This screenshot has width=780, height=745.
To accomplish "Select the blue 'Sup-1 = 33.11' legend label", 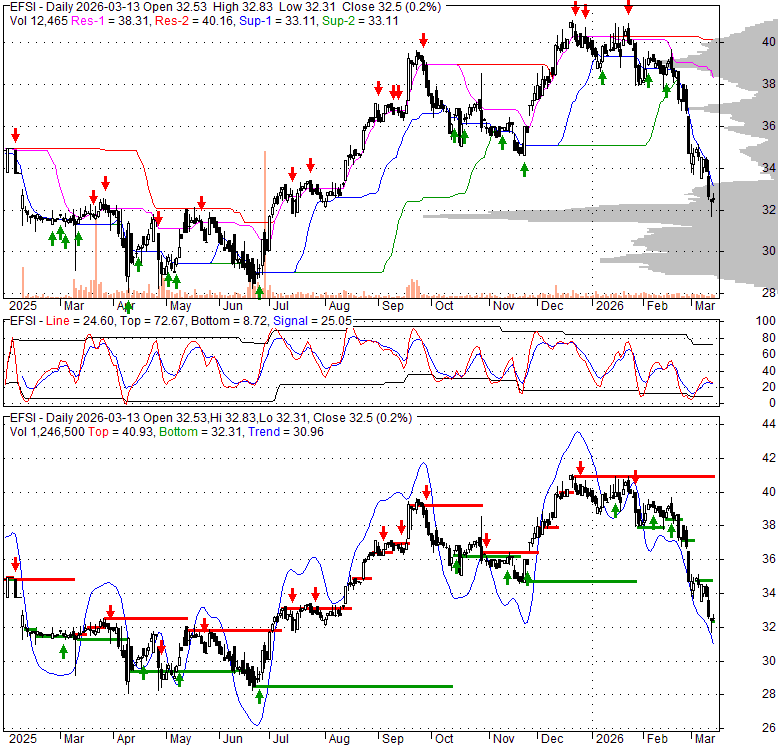I will (278, 21).
